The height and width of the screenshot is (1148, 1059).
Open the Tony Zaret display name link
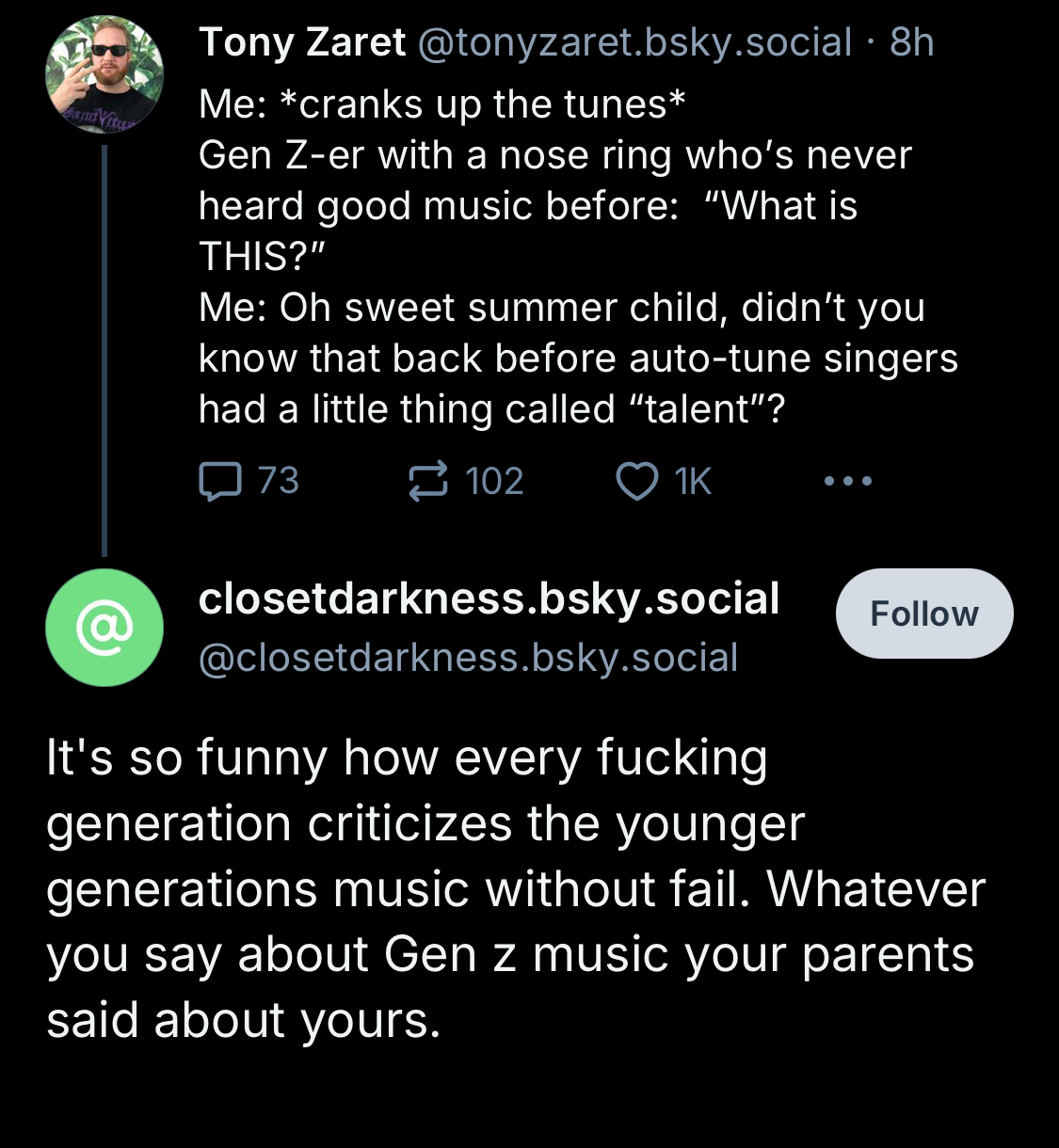tap(302, 42)
